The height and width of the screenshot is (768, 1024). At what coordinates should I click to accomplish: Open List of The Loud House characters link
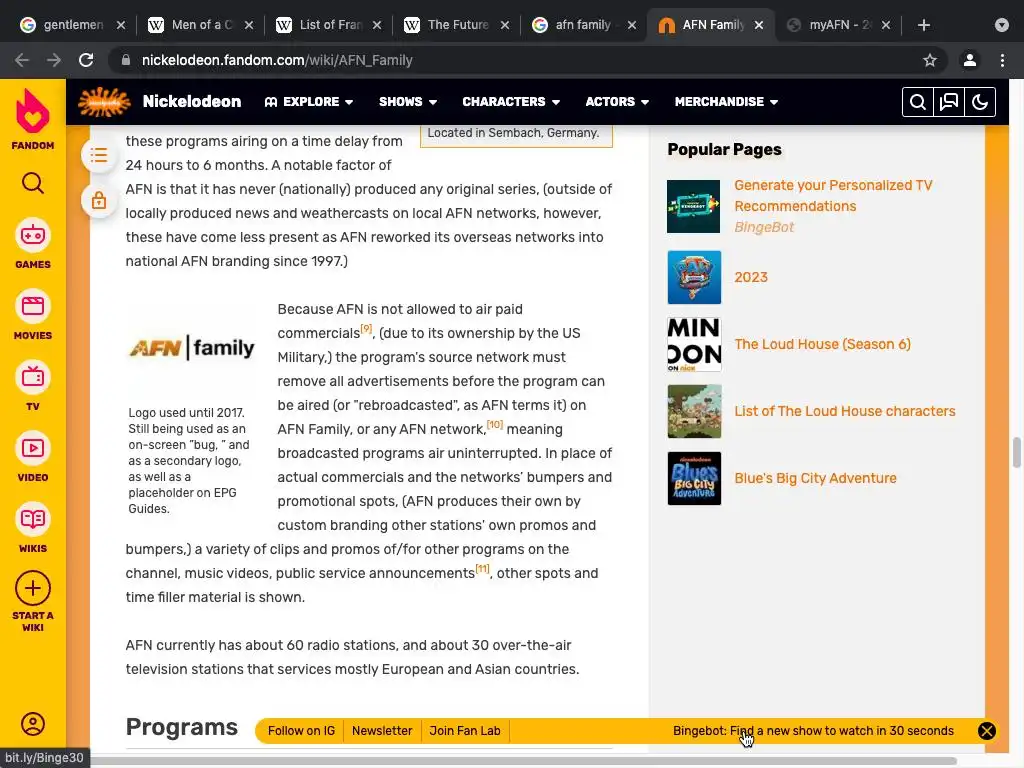pos(844,411)
